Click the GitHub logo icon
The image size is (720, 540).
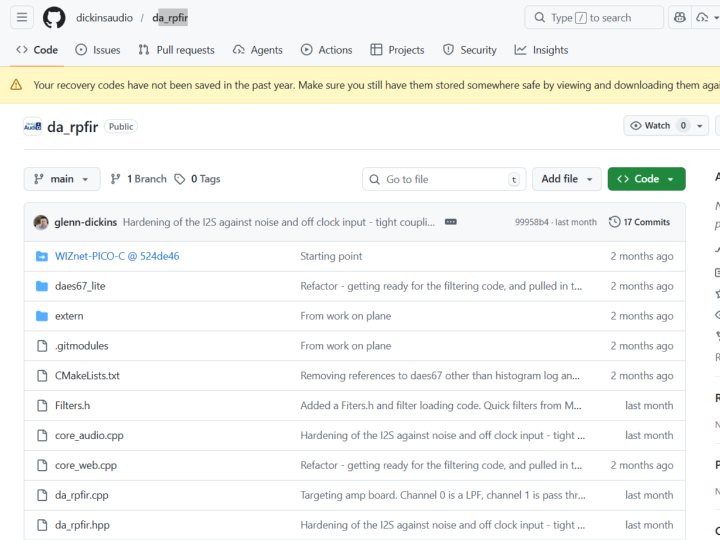(x=54, y=18)
